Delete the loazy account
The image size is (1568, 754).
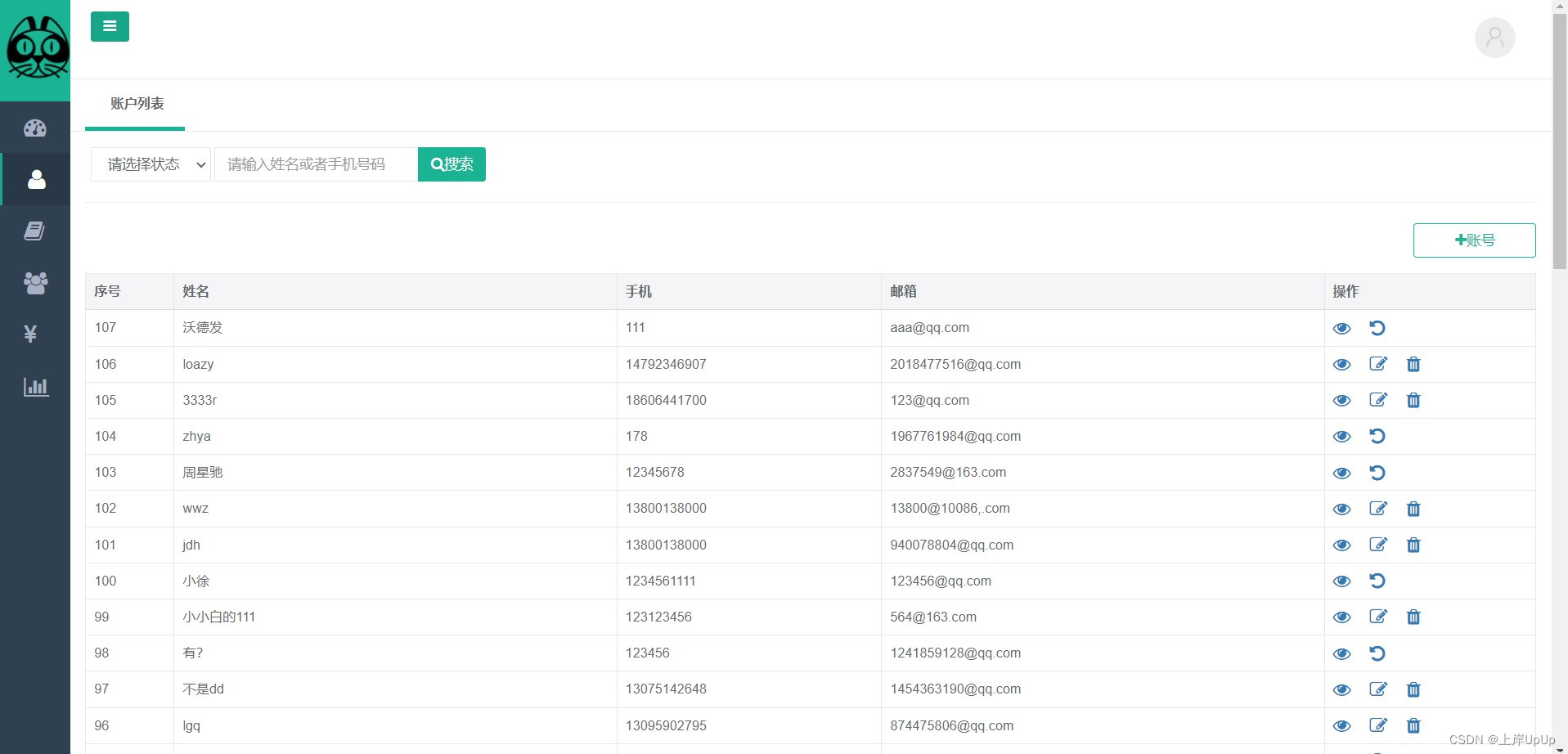tap(1413, 364)
